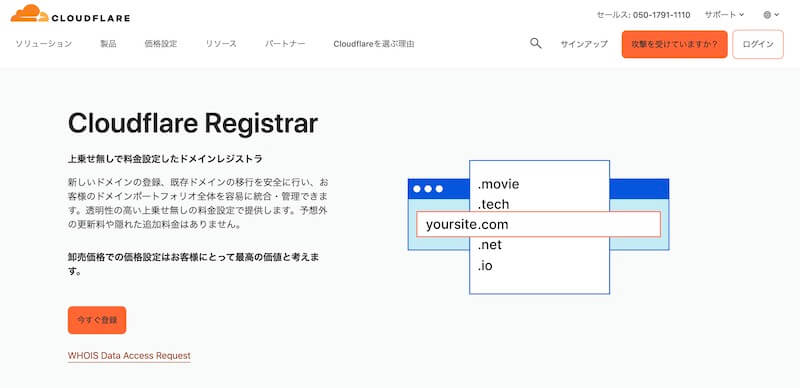Open the 製品 menu

coord(108,44)
